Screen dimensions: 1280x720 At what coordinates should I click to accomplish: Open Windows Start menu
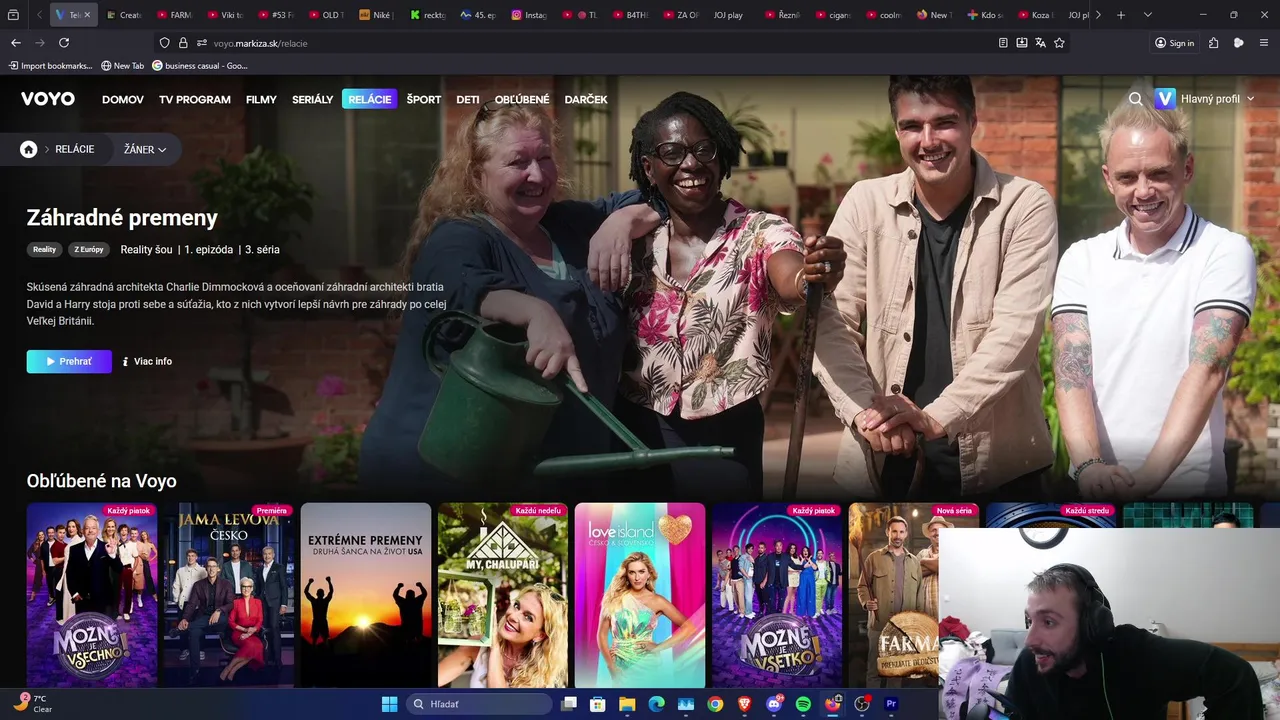389,704
